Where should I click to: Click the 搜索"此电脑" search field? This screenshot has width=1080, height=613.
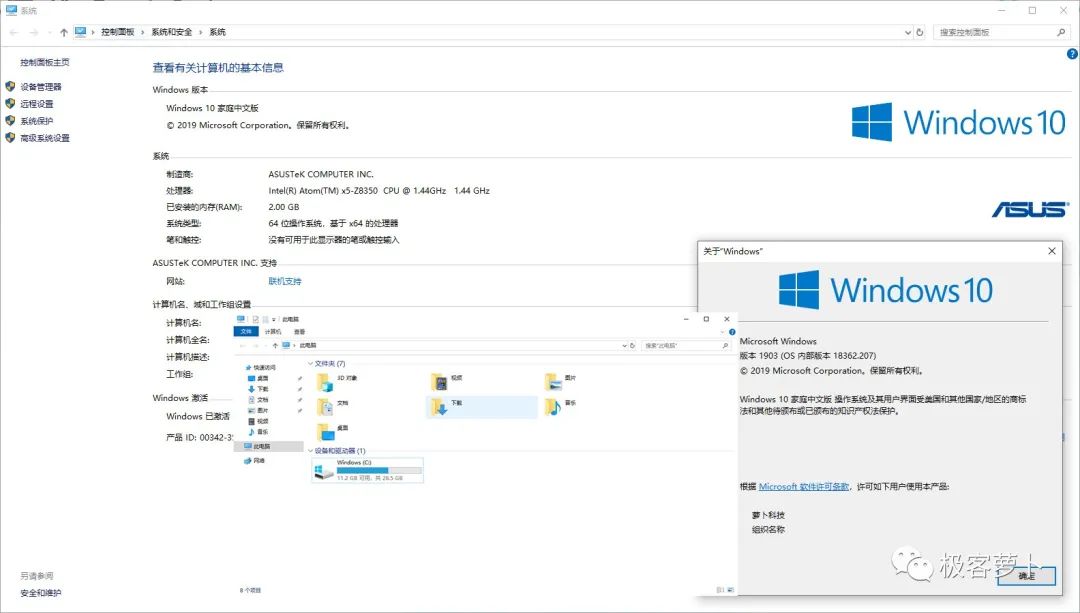(x=686, y=346)
